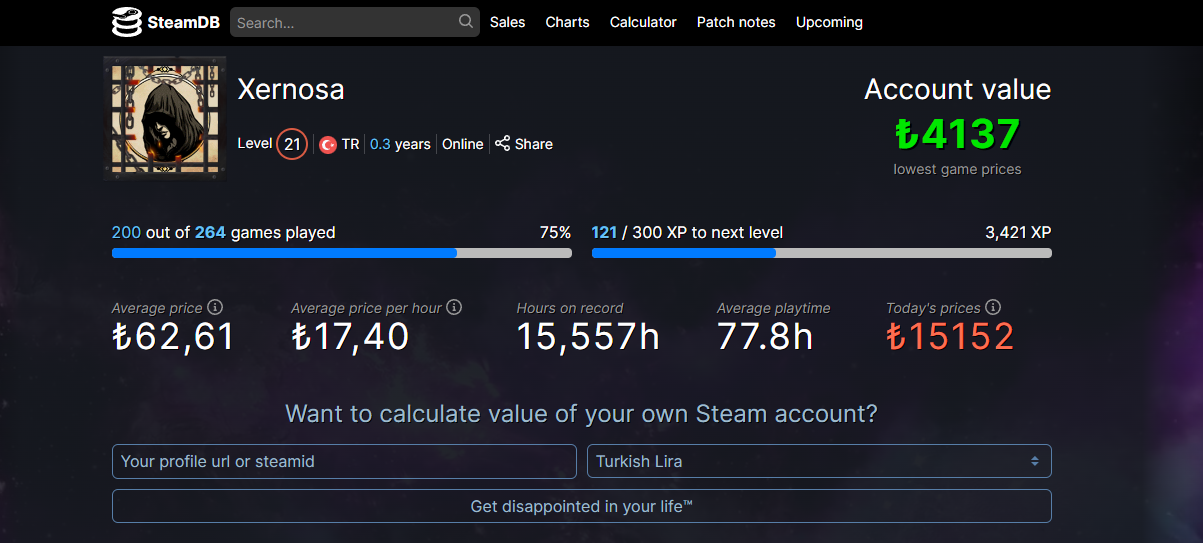Click the search magnifier icon
This screenshot has width=1203, height=543.
coord(466,21)
